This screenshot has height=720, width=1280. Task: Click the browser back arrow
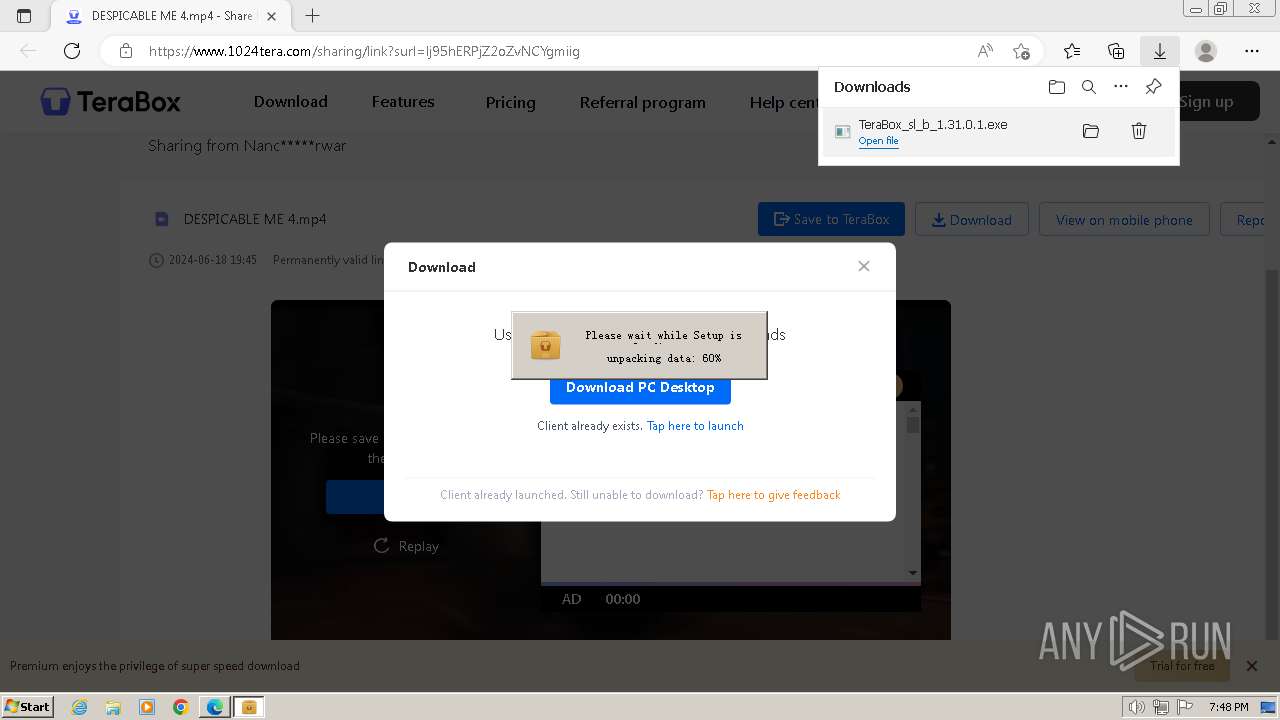[28, 51]
